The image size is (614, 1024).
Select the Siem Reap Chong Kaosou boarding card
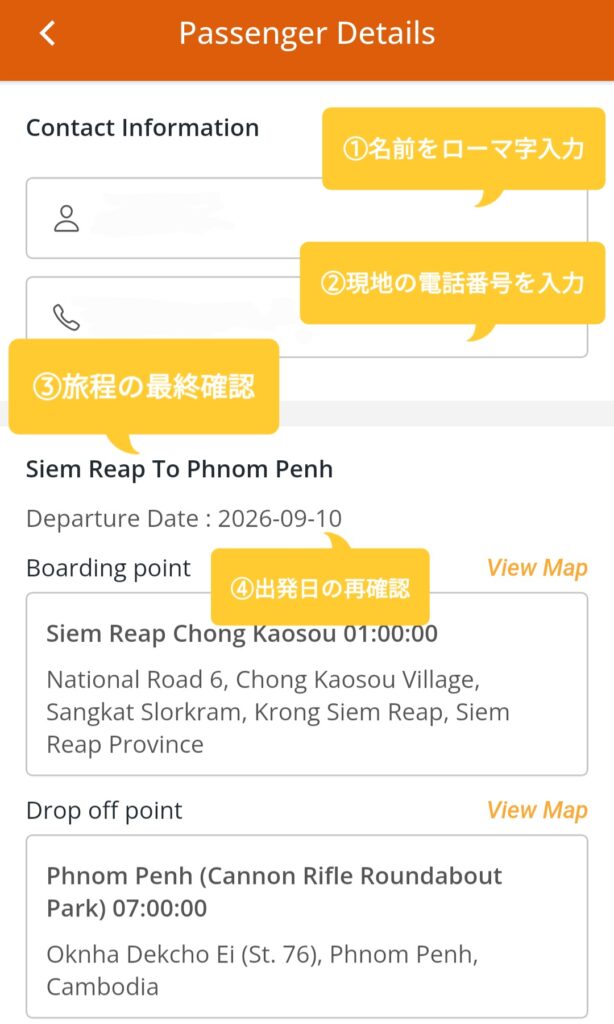pos(306,684)
